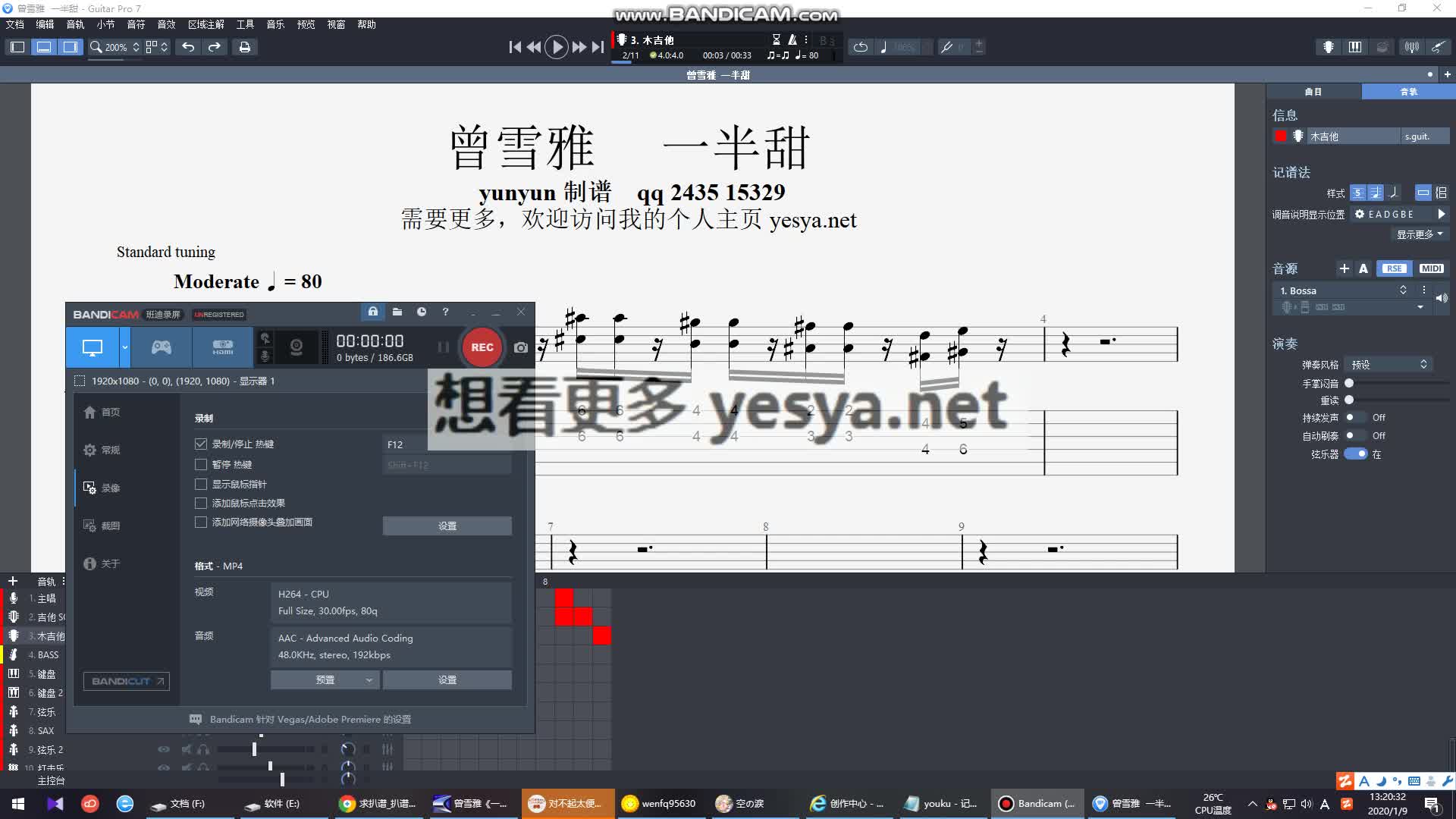Viewport: 1456px width, 819px height.
Task: Adjust 手掌闷音 slider handle
Action: point(1349,383)
